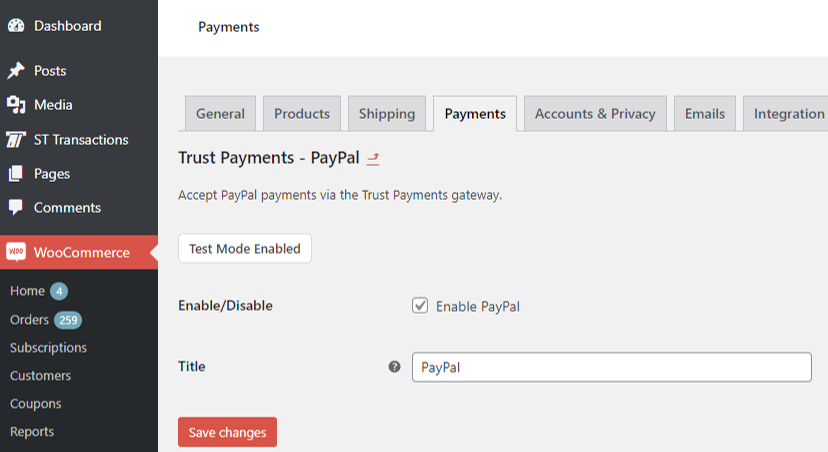The image size is (828, 452).
Task: Click the Trust Payments - PayPal heading
Action: pyautogui.click(x=269, y=158)
